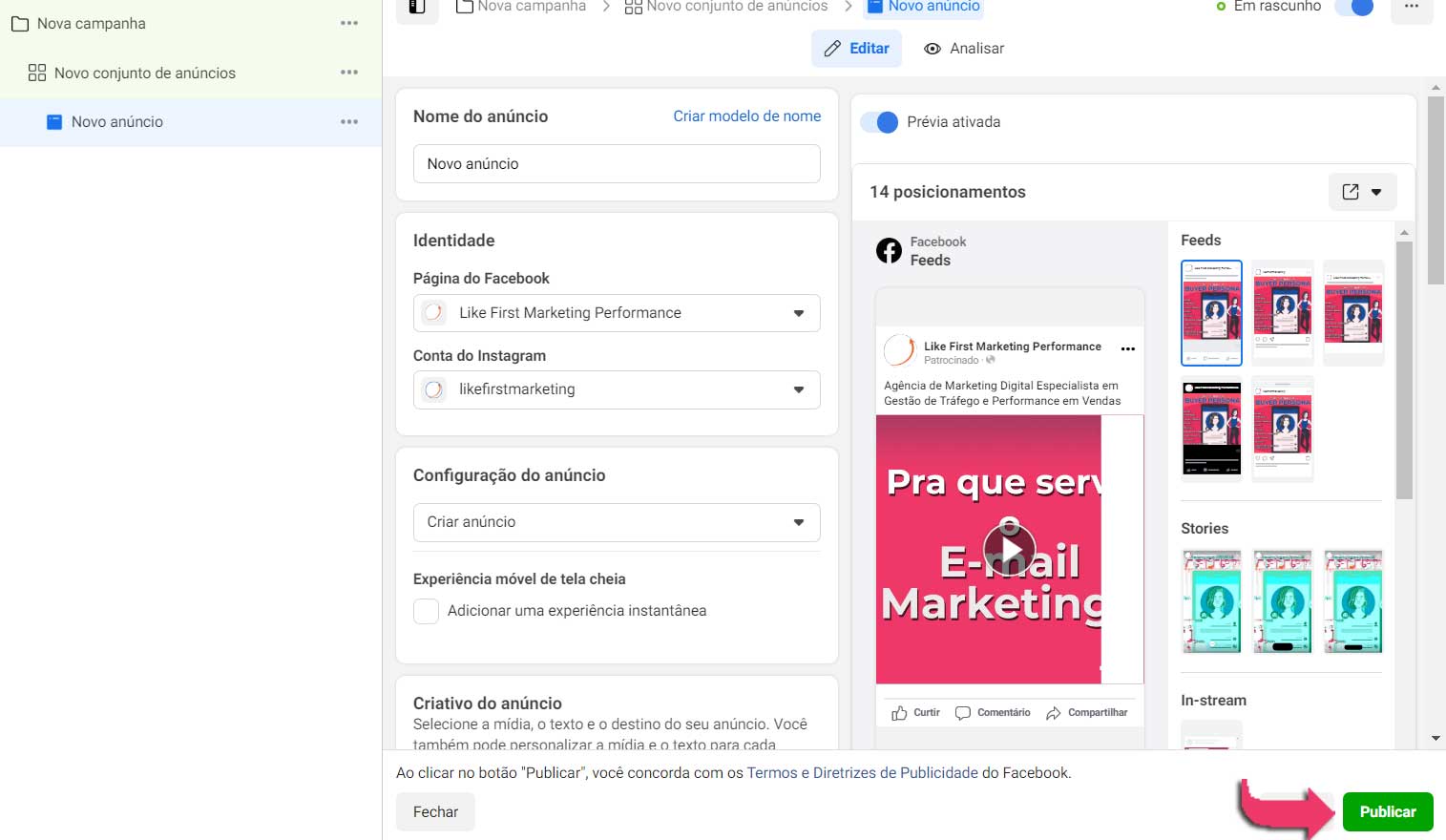Image resolution: width=1446 pixels, height=840 pixels.
Task: Toggle the sidebar panel icon
Action: pyautogui.click(x=417, y=8)
